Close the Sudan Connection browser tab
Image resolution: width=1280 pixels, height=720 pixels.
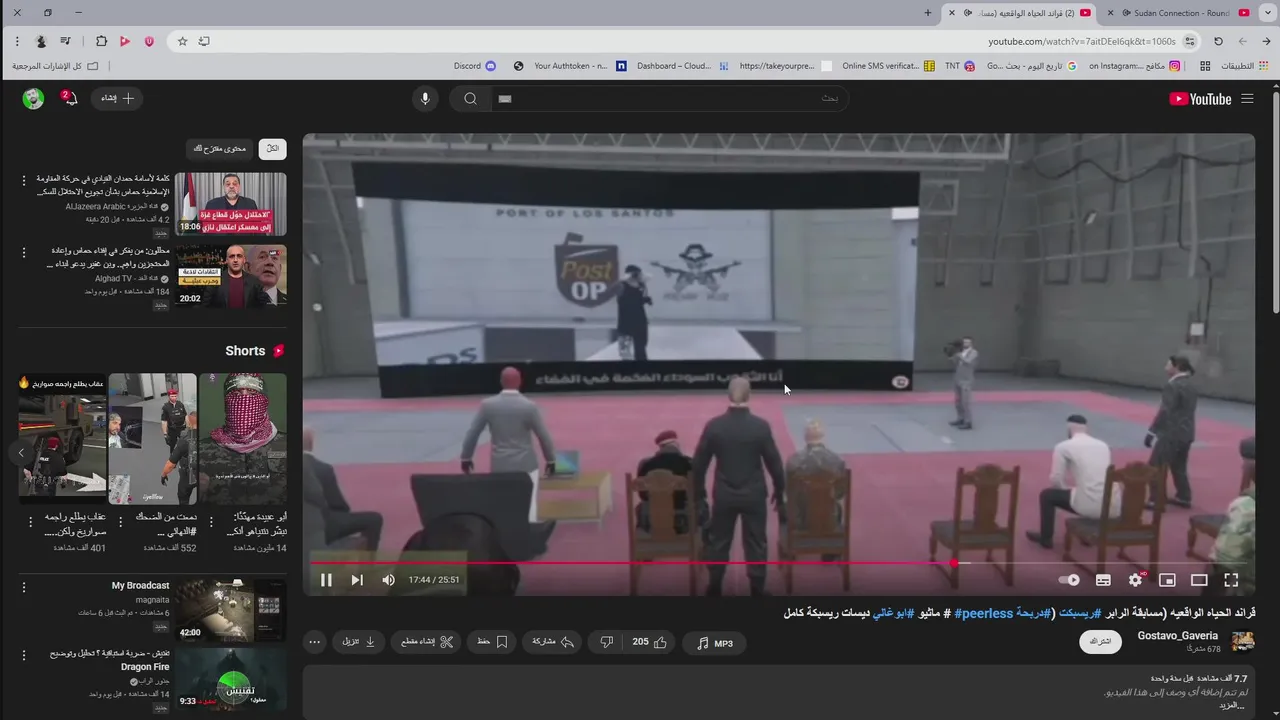click(x=1111, y=13)
